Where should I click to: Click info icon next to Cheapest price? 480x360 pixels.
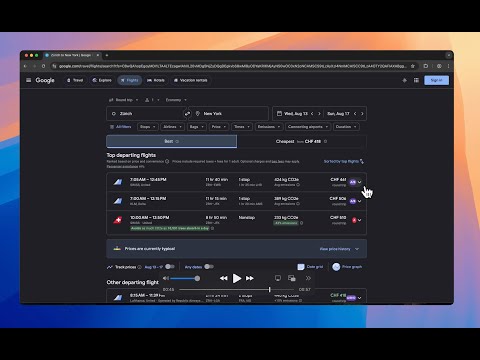tap(325, 142)
